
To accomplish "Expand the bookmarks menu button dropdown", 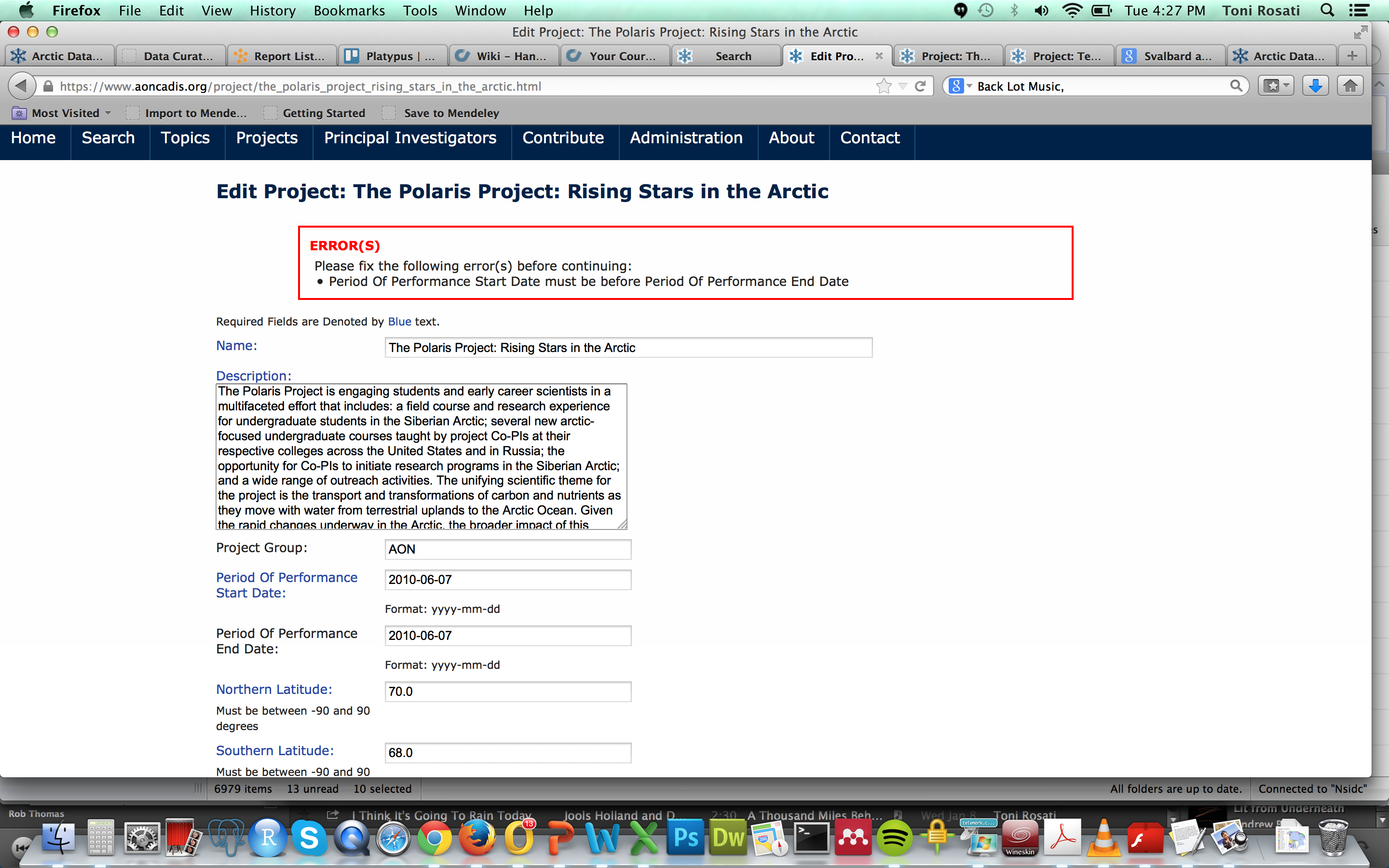I will pyautogui.click(x=1286, y=86).
